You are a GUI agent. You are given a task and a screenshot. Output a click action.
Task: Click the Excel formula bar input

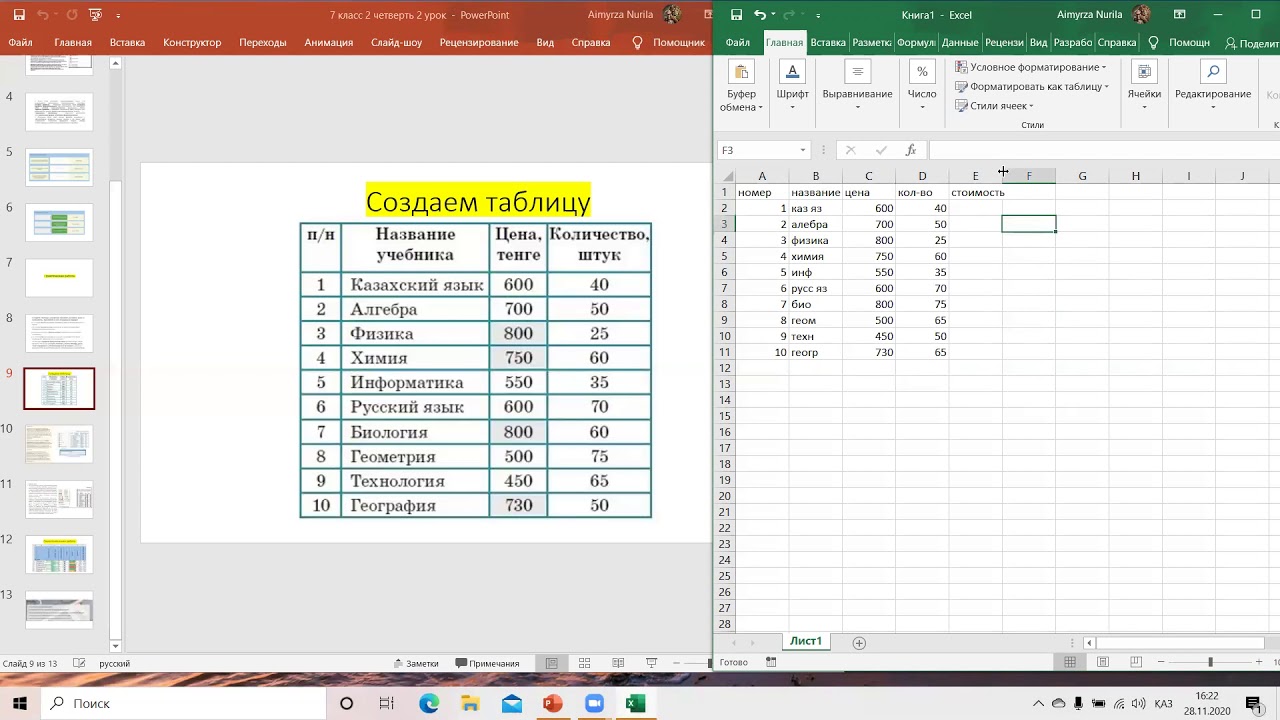click(x=1103, y=150)
